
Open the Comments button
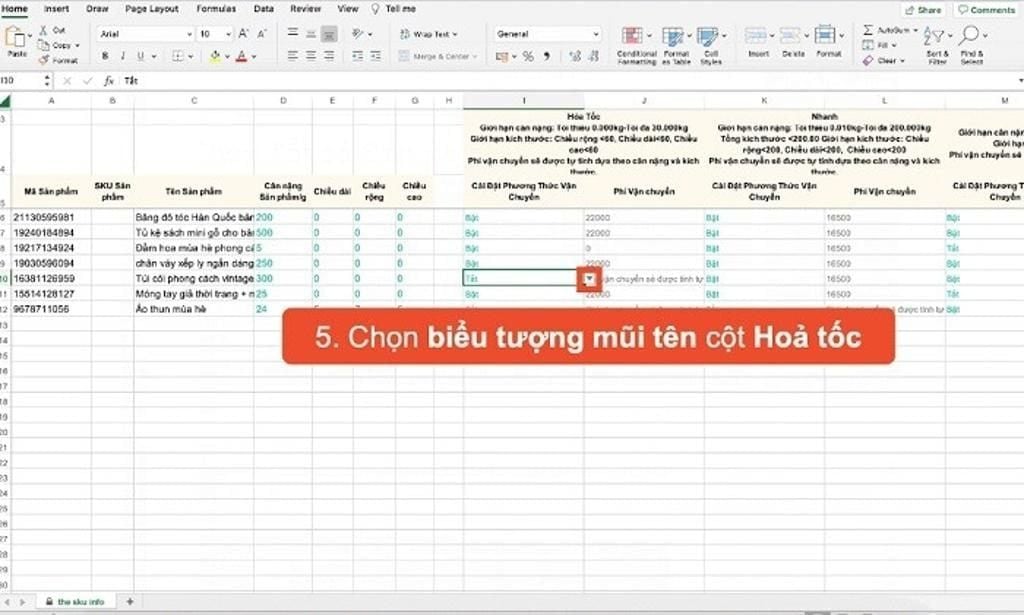(985, 10)
